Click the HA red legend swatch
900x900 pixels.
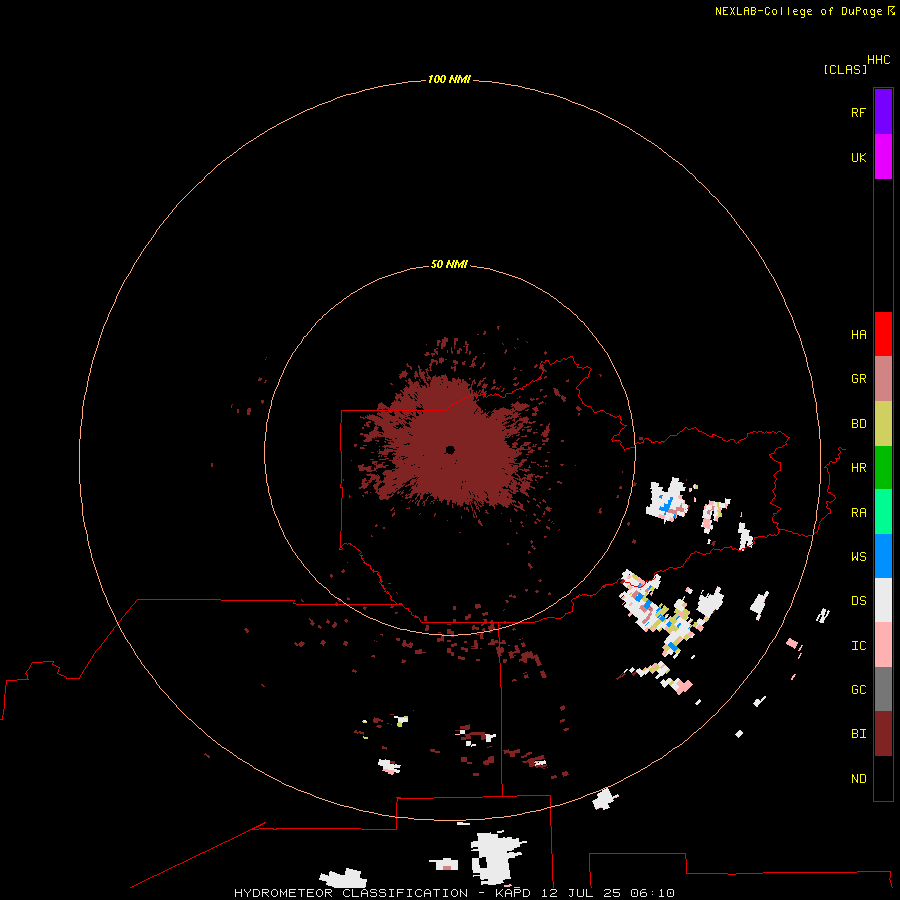[x=883, y=334]
